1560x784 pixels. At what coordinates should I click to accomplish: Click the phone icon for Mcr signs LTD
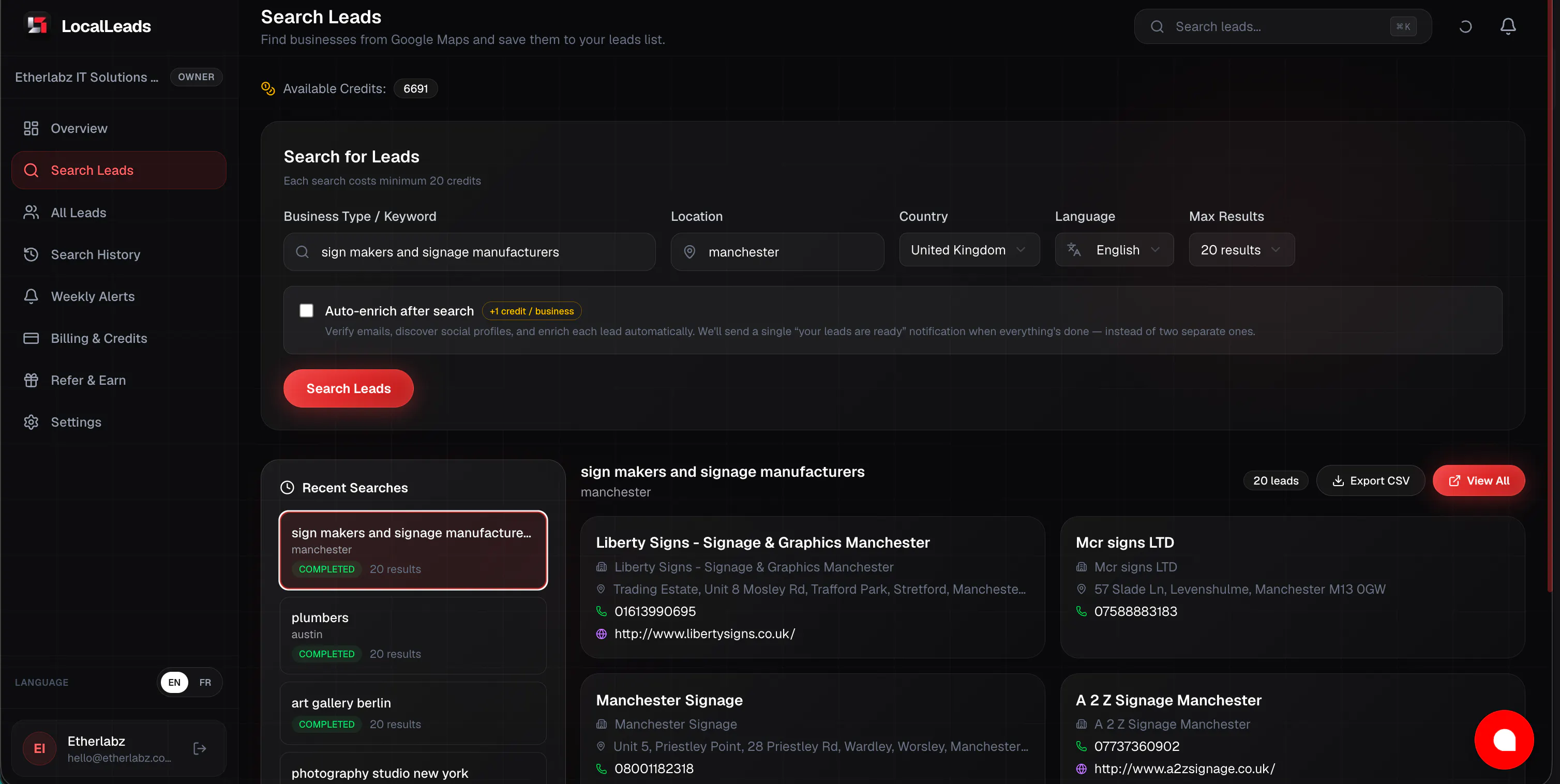tap(1082, 611)
